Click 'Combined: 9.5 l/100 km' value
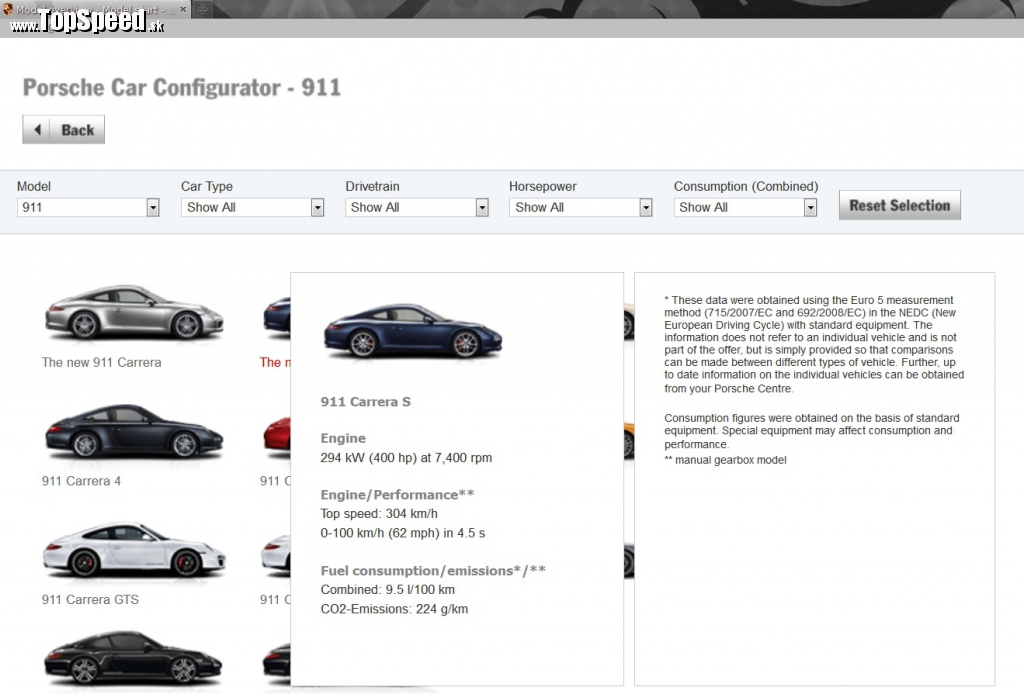The height and width of the screenshot is (694, 1024). [387, 590]
